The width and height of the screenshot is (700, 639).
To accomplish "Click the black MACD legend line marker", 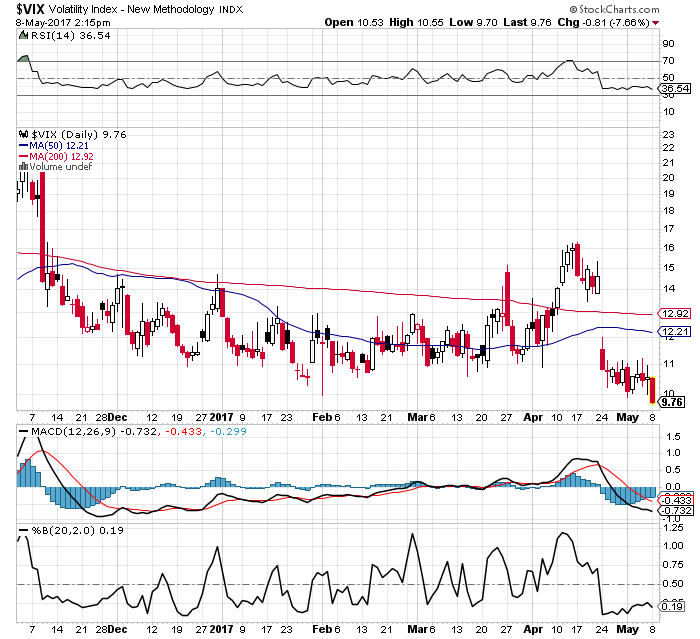I will (x=24, y=432).
